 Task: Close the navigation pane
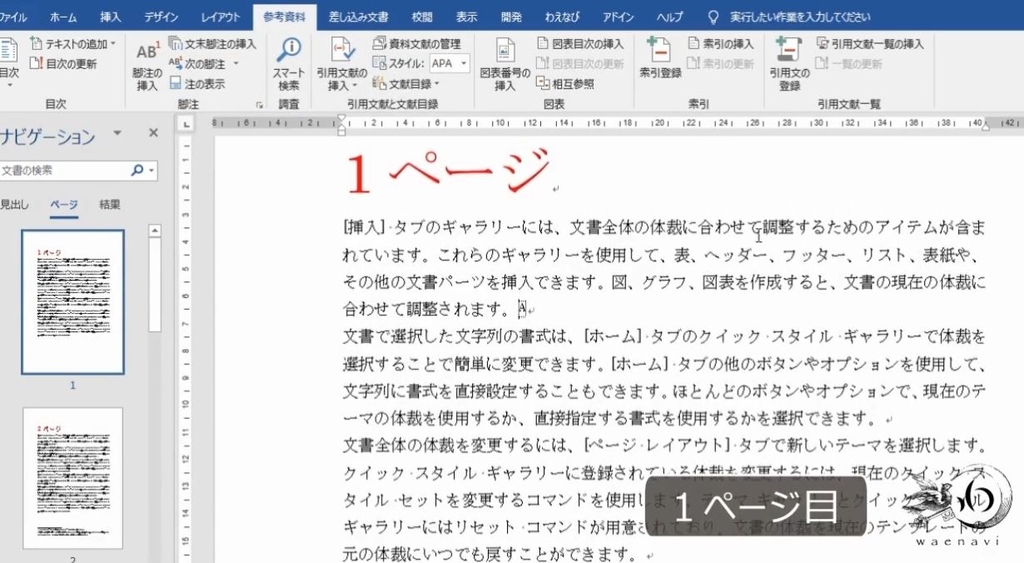(x=153, y=133)
